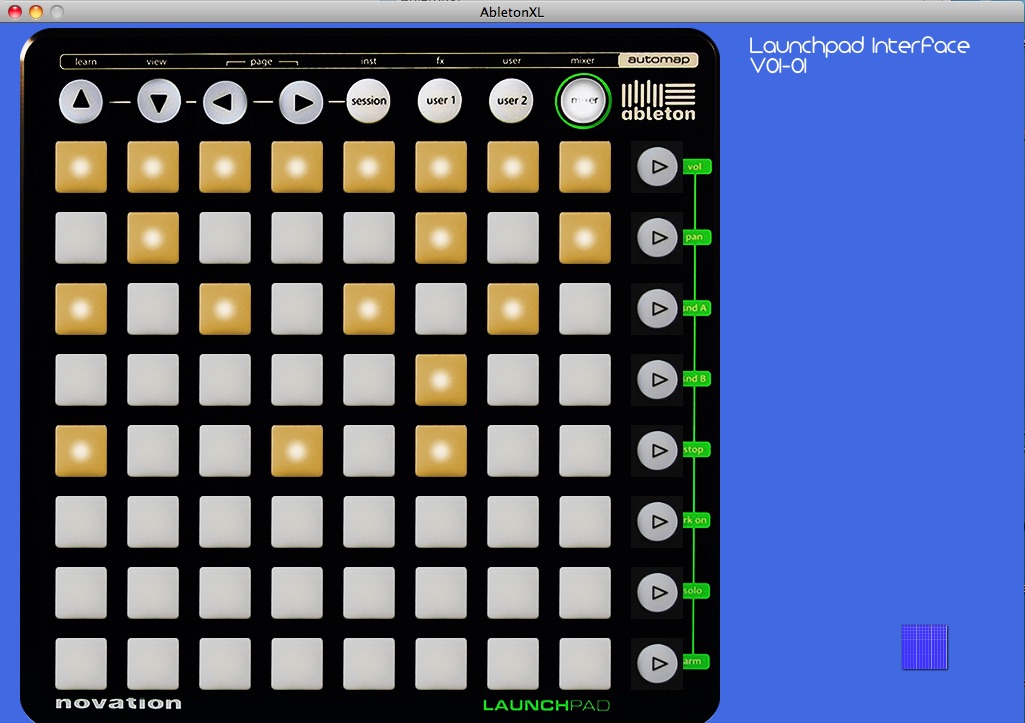Toggle the lit snd A-row pad under left arrow
This screenshot has height=723, width=1025.
click(x=225, y=309)
